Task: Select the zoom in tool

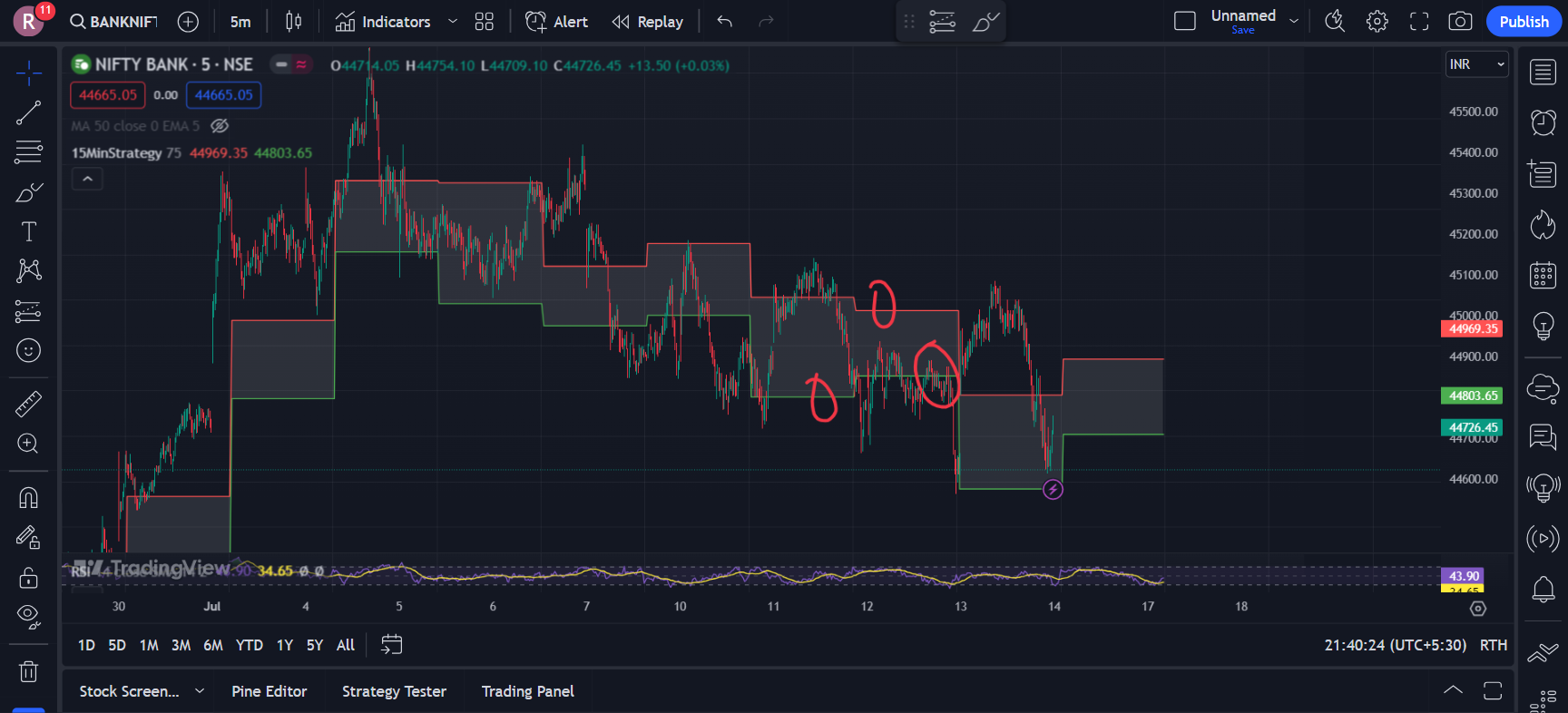Action: (x=28, y=443)
